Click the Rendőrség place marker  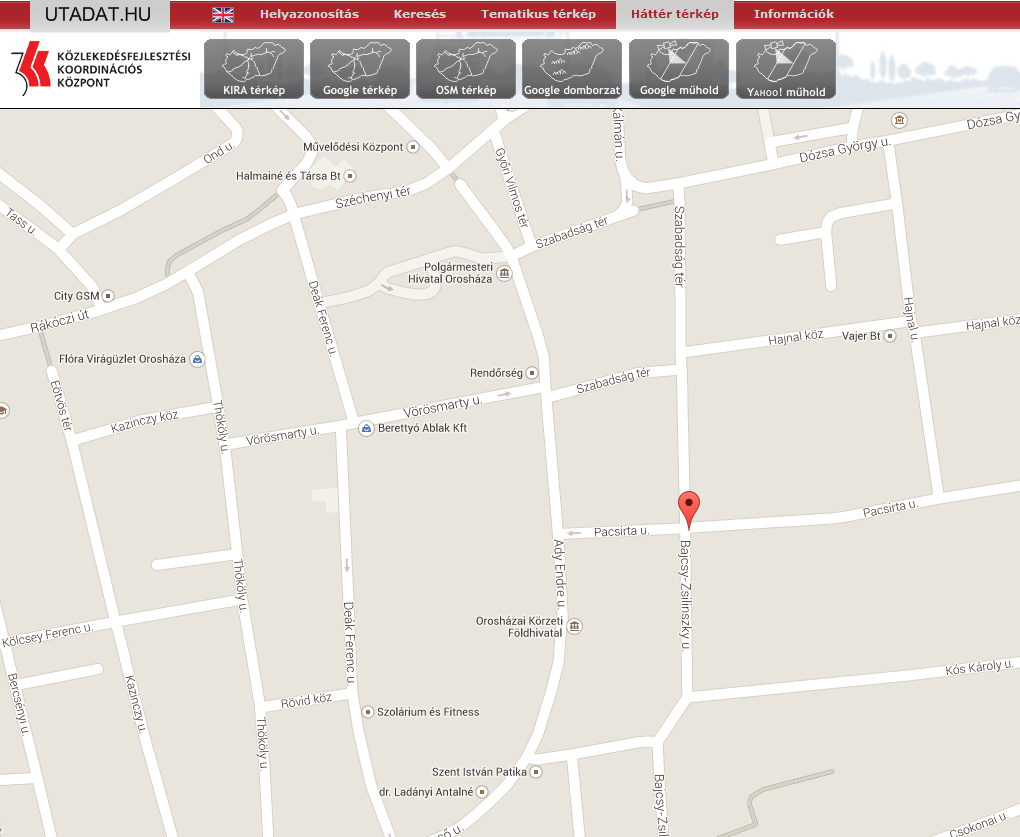pos(533,373)
